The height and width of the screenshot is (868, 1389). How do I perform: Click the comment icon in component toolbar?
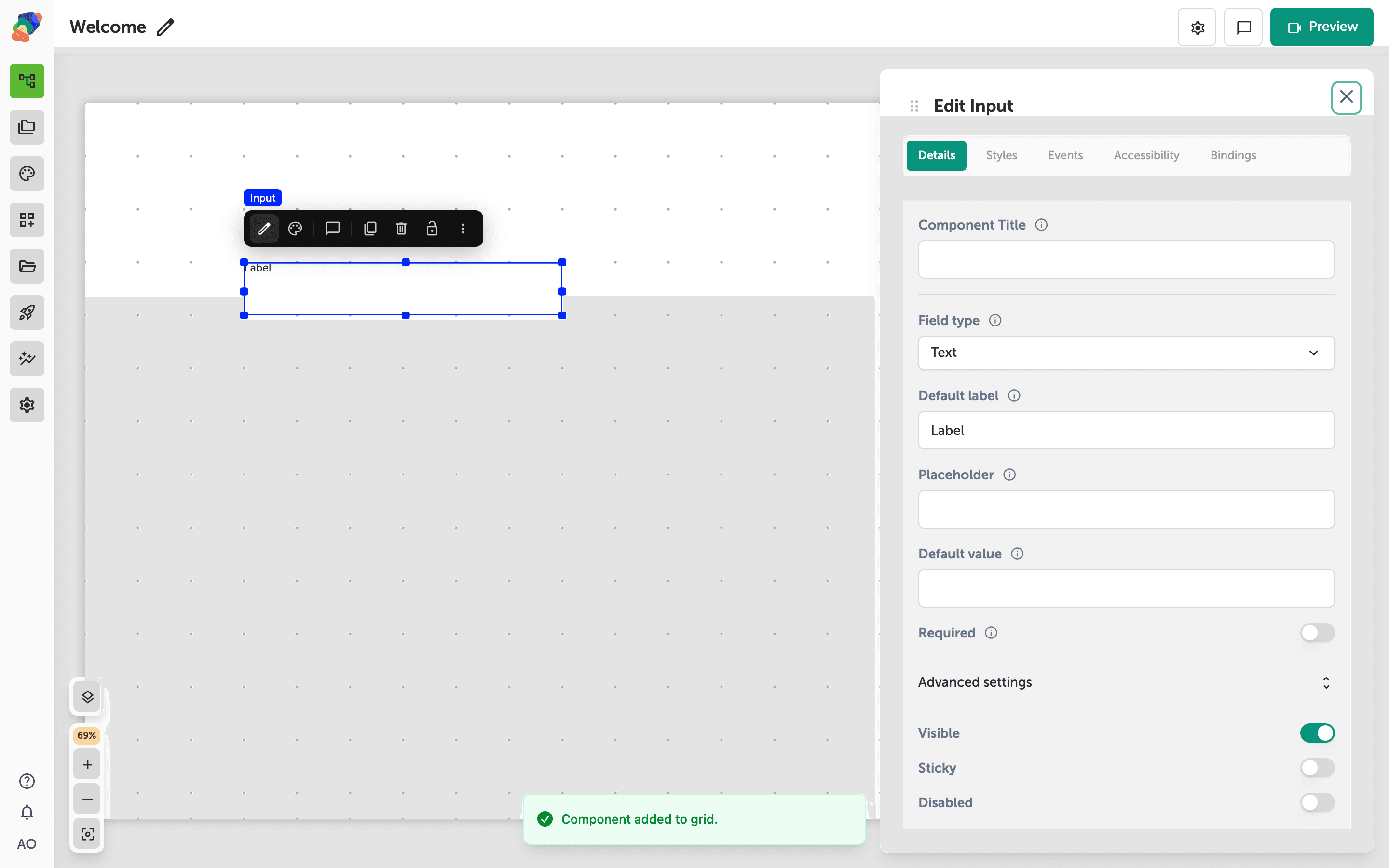[x=333, y=229]
